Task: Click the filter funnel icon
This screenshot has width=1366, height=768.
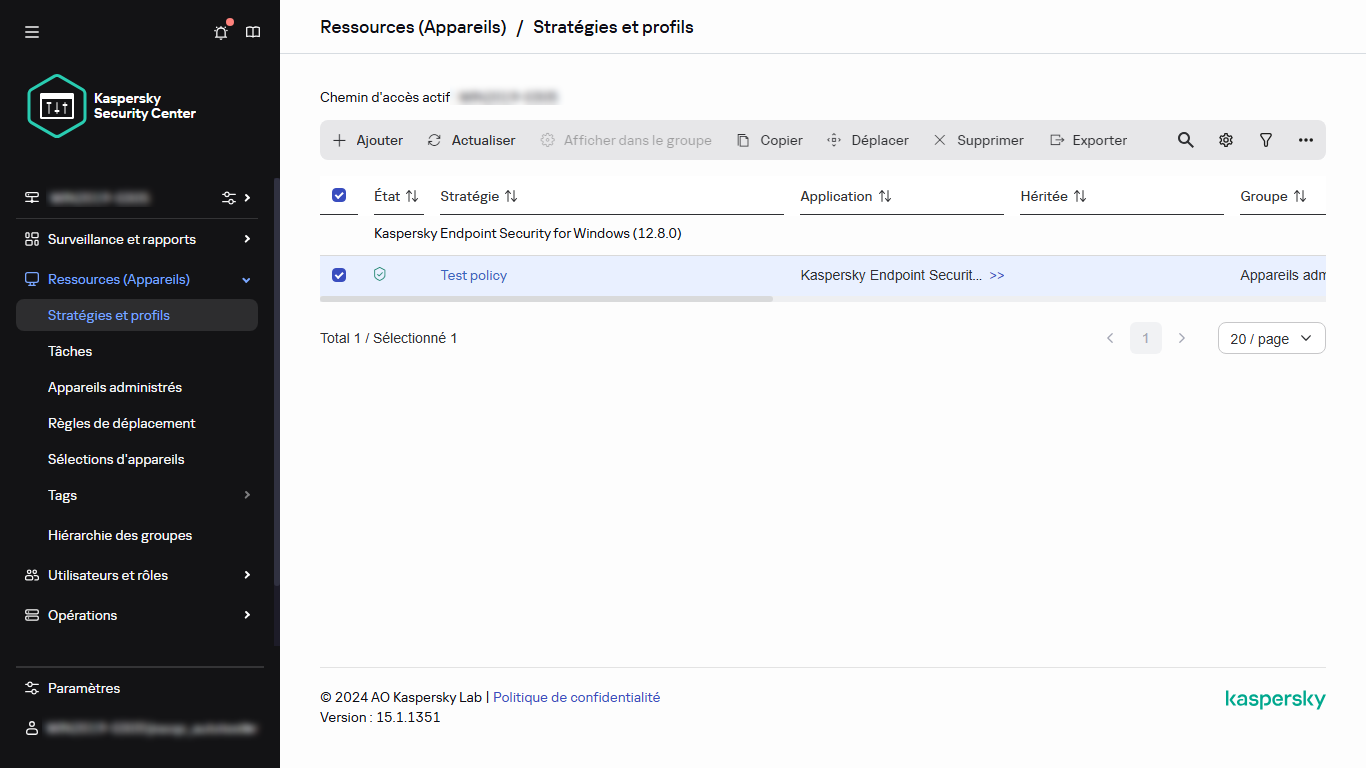Action: [x=1266, y=140]
